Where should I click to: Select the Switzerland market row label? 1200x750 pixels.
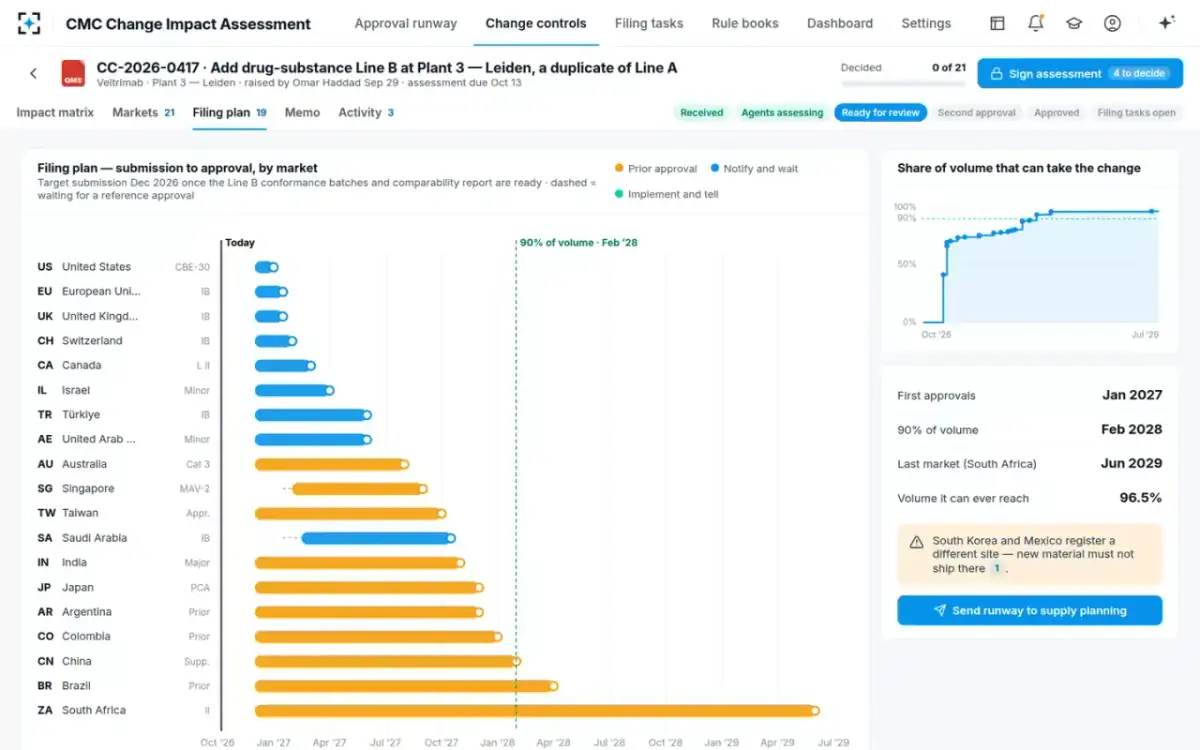click(x=92, y=341)
